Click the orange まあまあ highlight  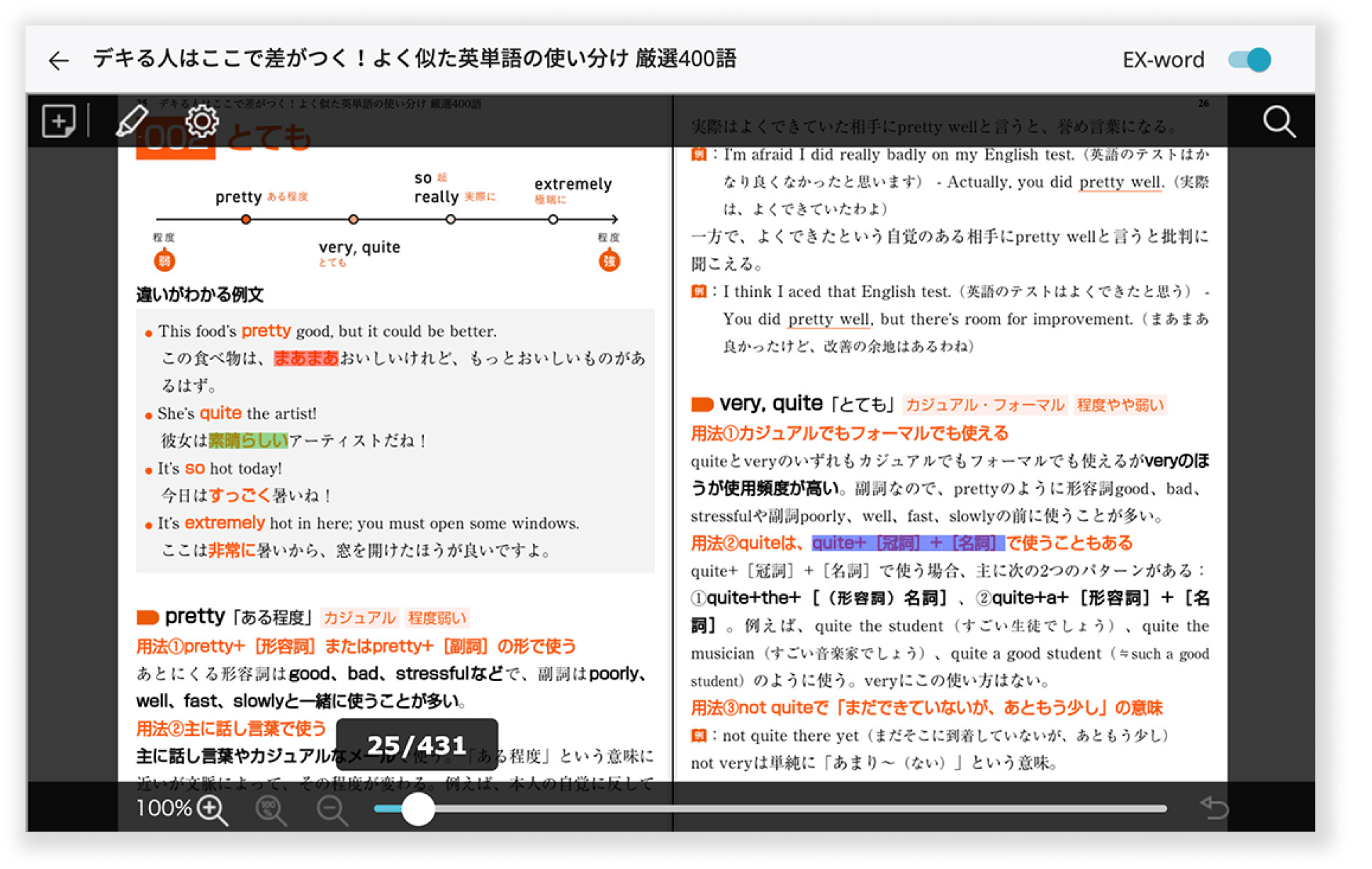(x=305, y=359)
